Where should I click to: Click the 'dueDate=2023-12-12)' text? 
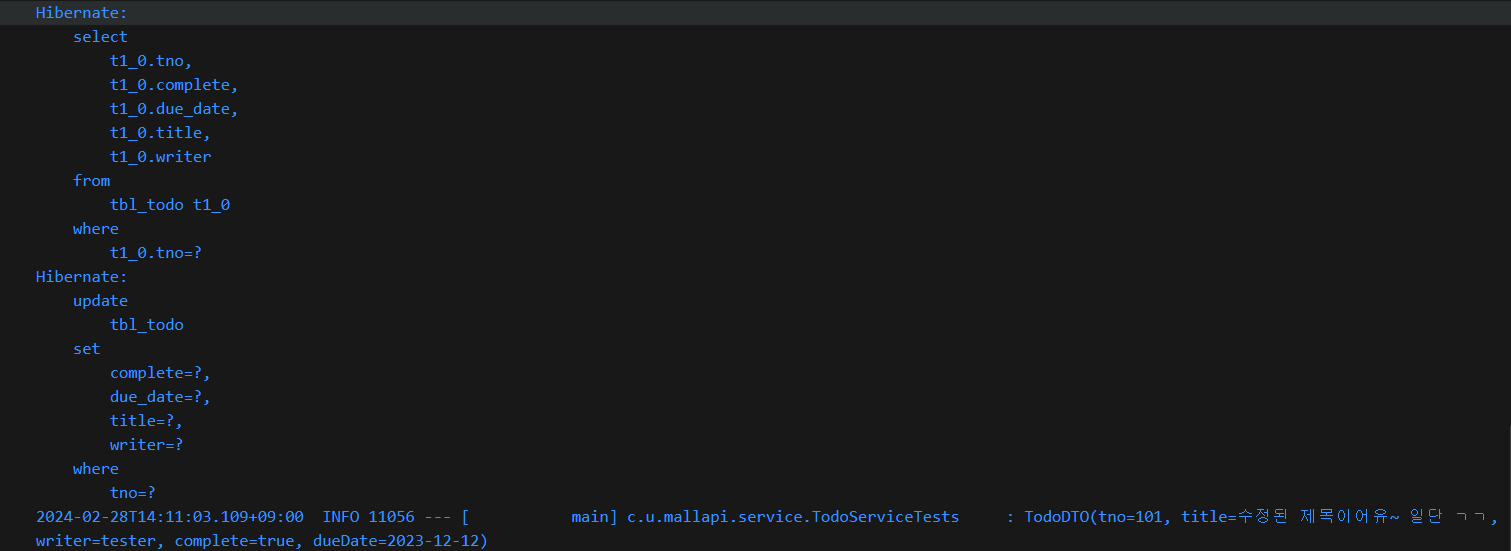(x=400, y=541)
